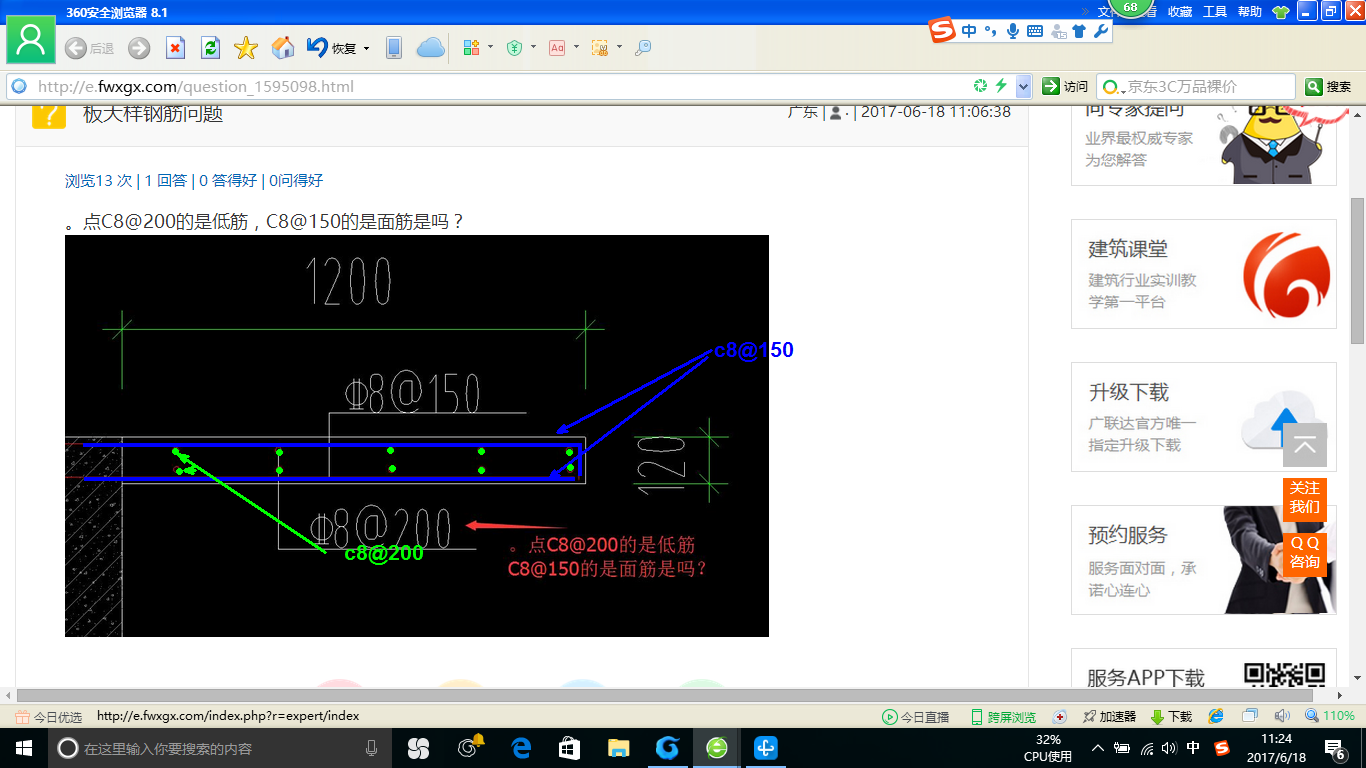1366x768 pixels.
Task: Toggle the Sogou punctuation mode icon
Action: click(x=991, y=31)
